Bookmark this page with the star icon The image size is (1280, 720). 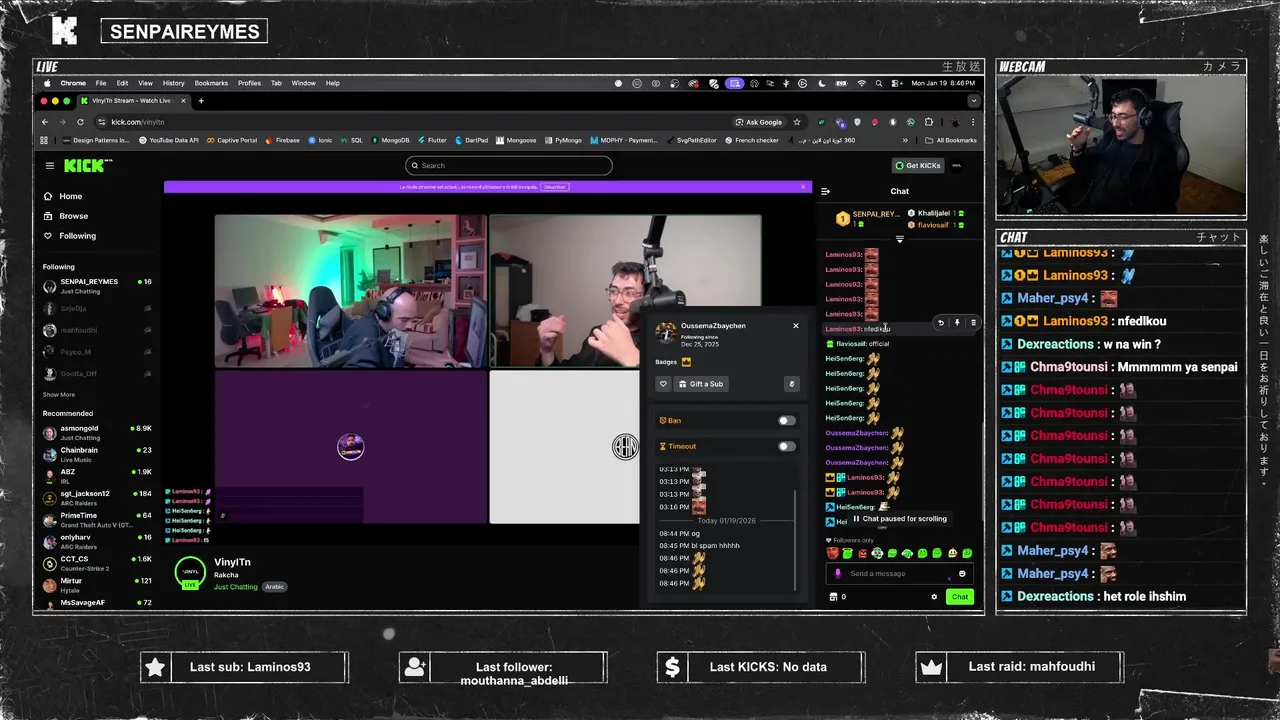[797, 122]
